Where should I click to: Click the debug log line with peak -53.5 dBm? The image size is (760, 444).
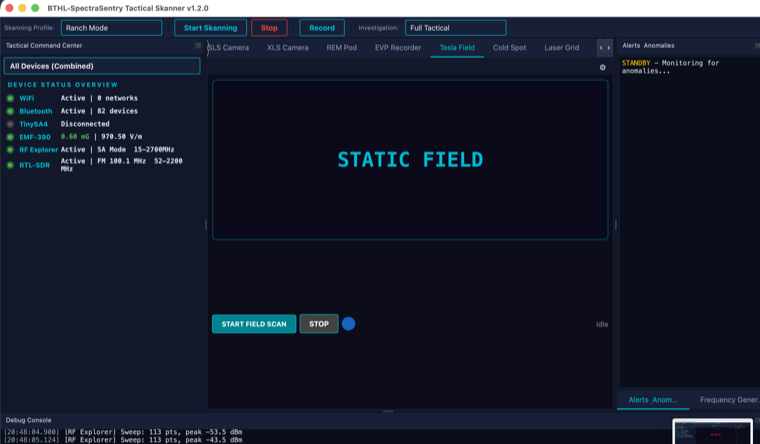tap(123, 432)
